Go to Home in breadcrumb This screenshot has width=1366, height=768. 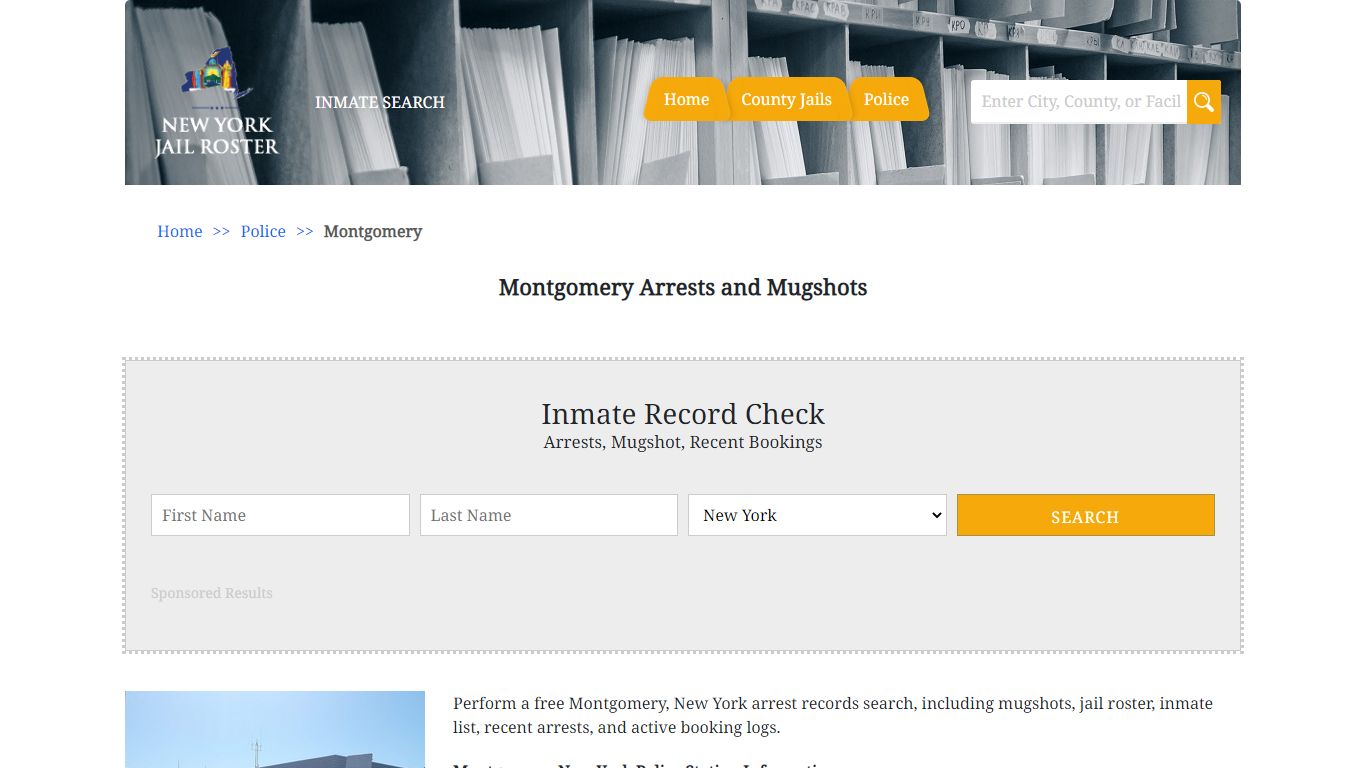(x=180, y=231)
